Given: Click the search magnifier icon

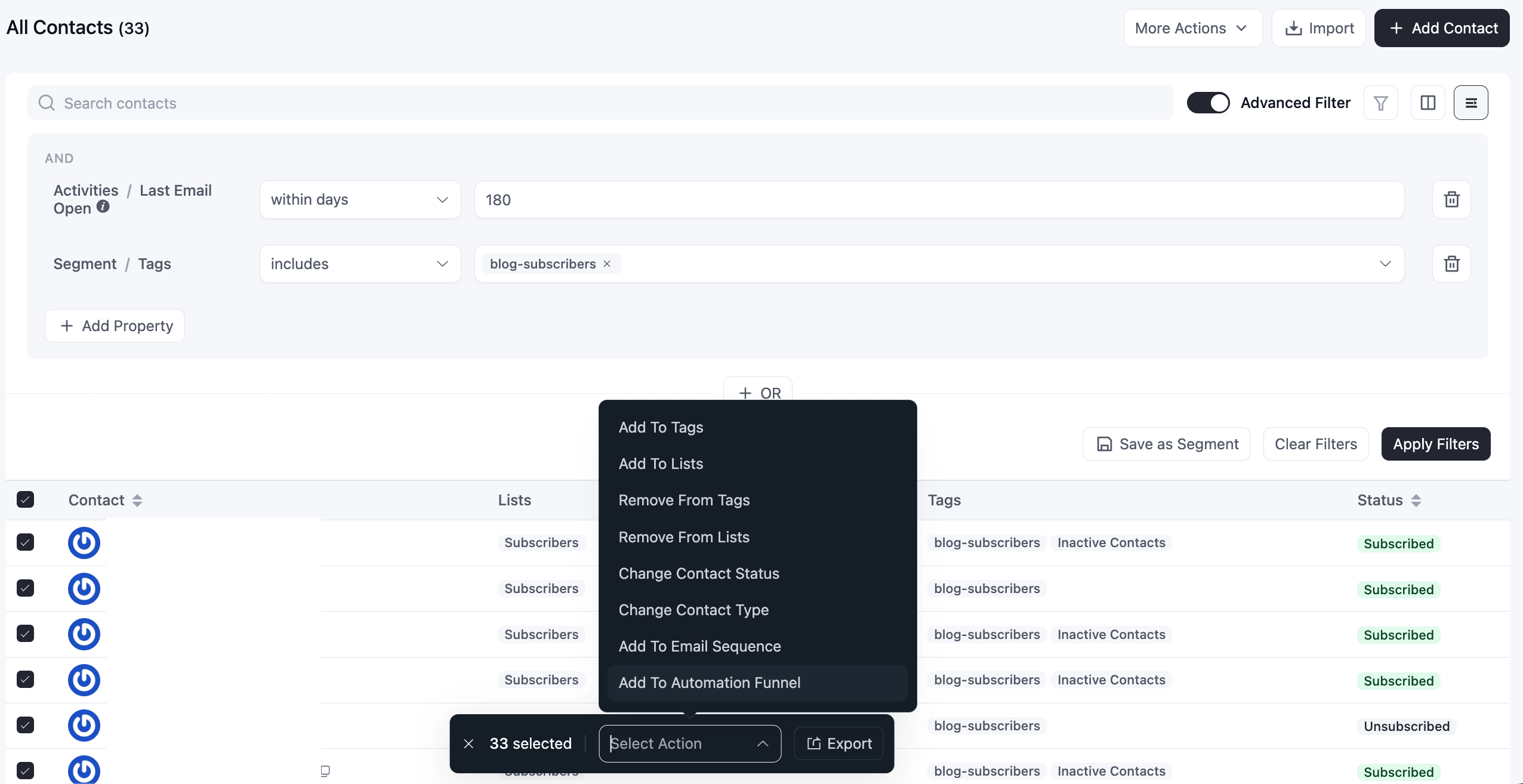Looking at the screenshot, I should coord(46,103).
